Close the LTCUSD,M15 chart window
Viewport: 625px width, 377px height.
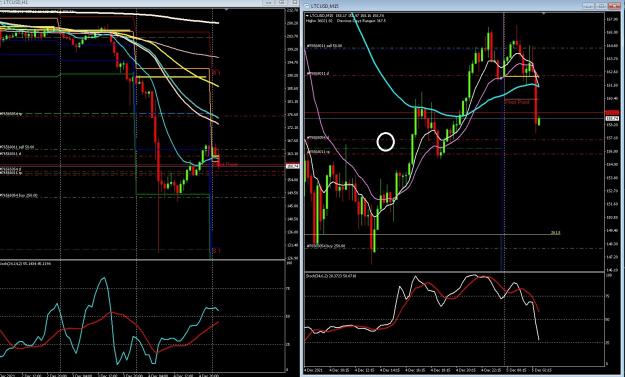[x=614, y=5]
